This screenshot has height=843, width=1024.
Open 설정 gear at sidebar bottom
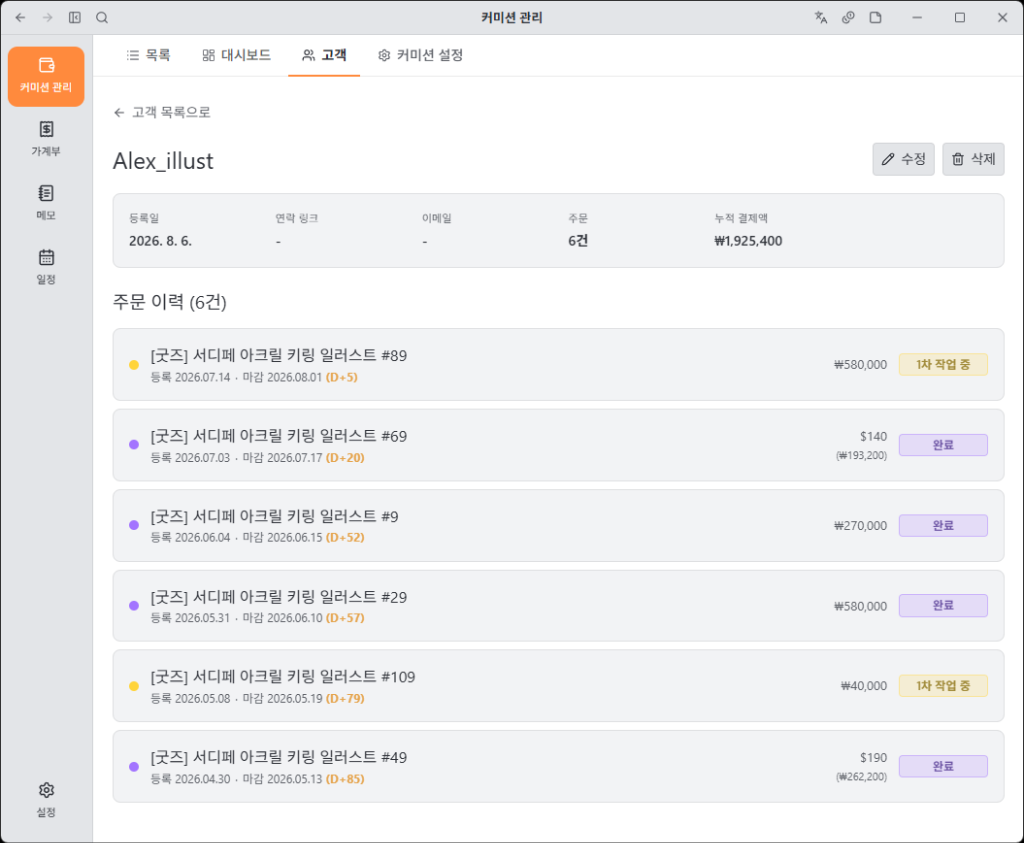click(x=46, y=799)
